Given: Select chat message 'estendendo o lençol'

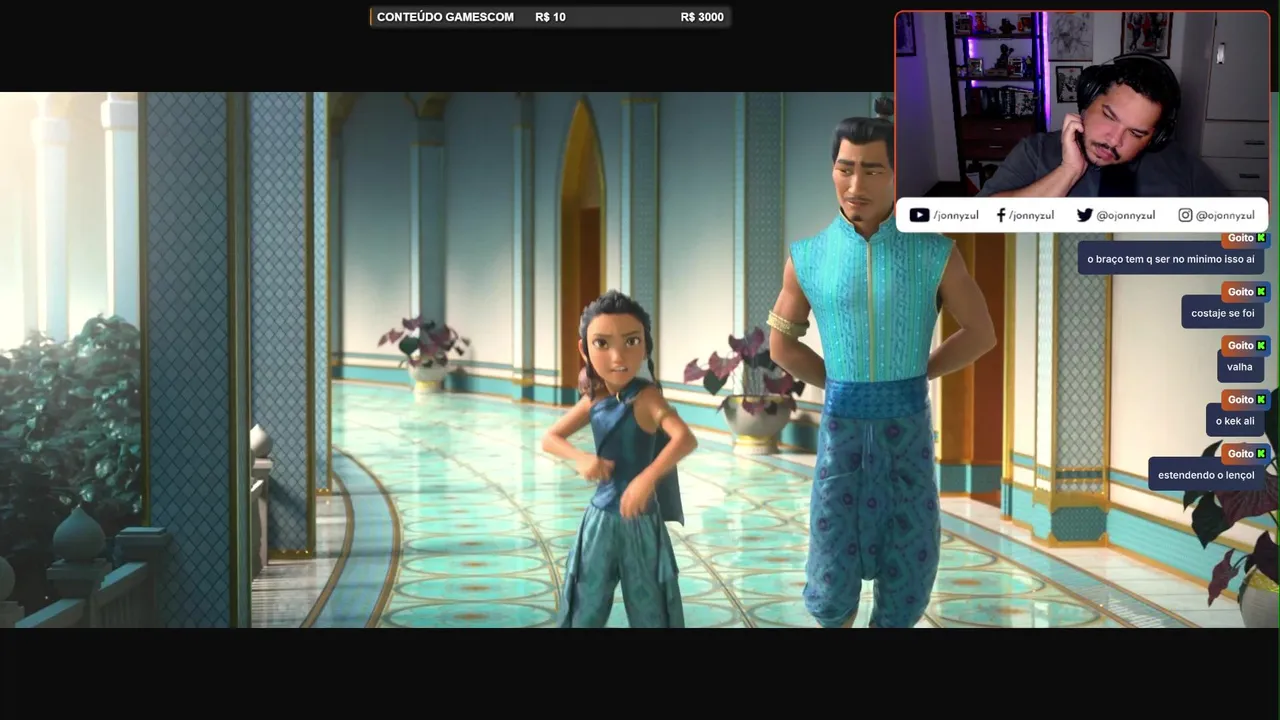Looking at the screenshot, I should 1206,475.
